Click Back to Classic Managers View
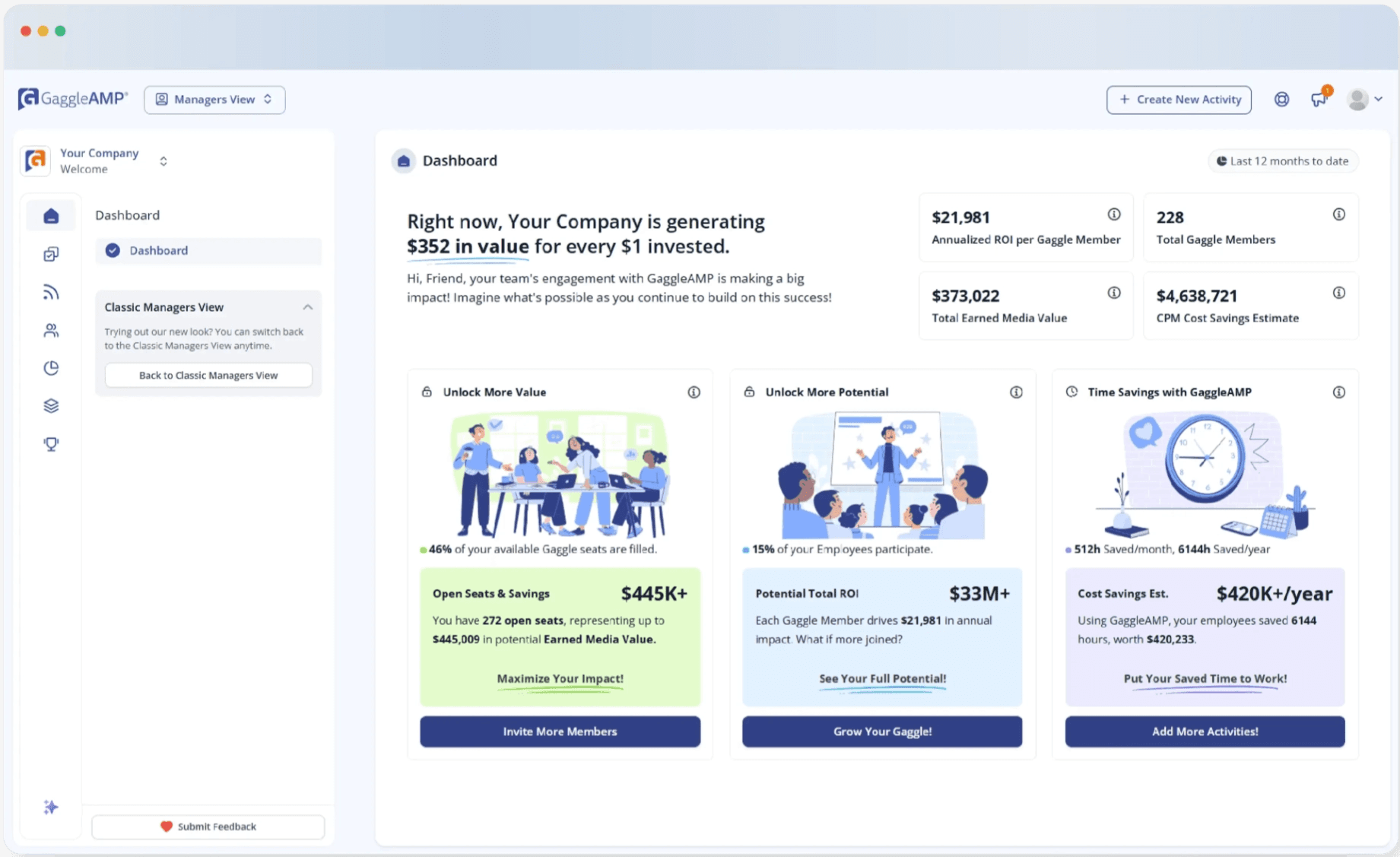The width and height of the screenshot is (1400, 857). point(208,375)
